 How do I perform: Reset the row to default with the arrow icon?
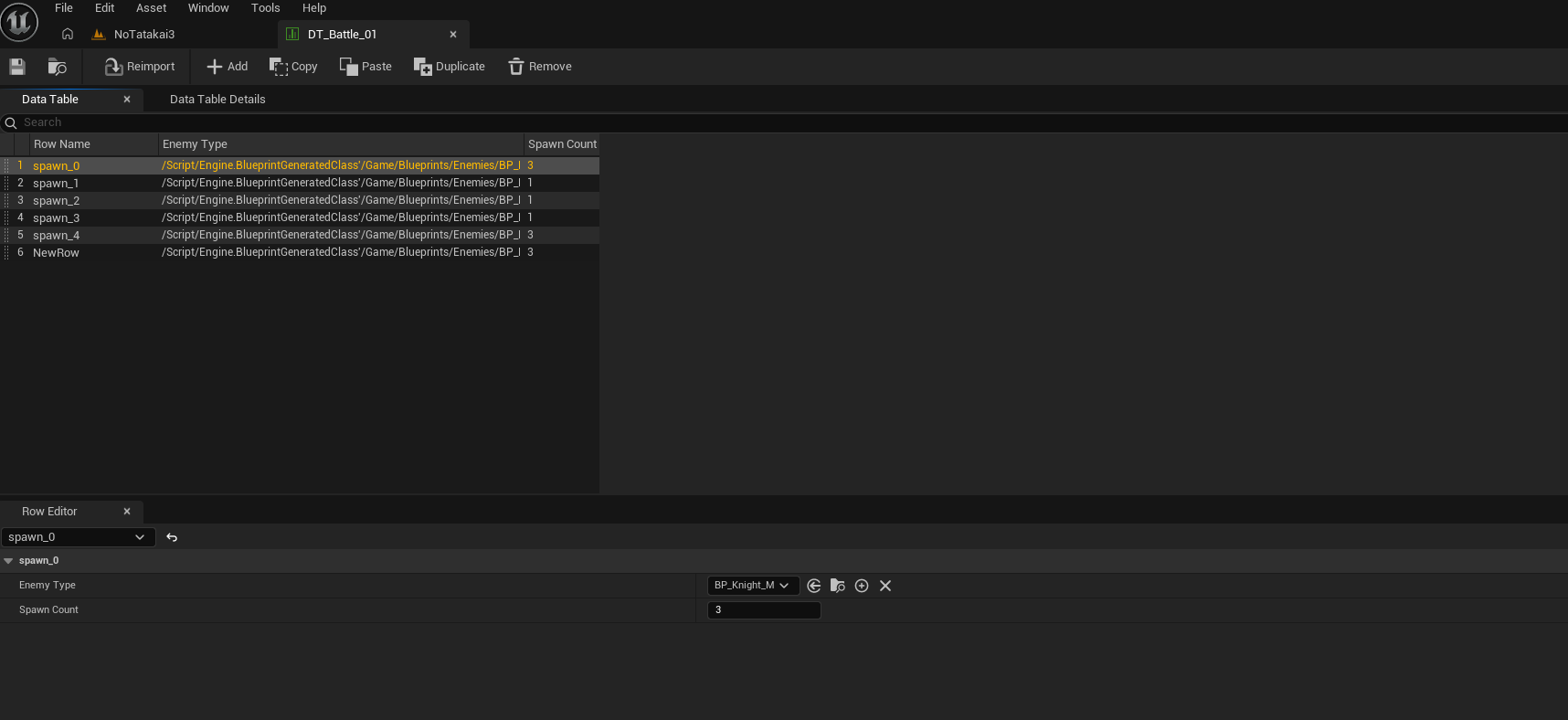(x=172, y=537)
